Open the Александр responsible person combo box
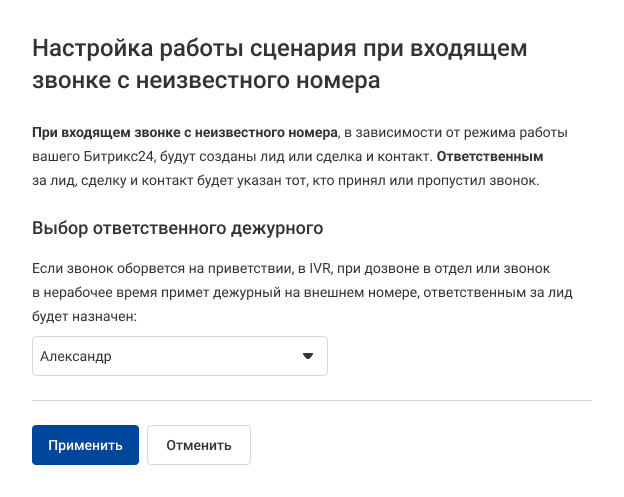Image resolution: width=624 pixels, height=497 pixels. pyautogui.click(x=180, y=356)
